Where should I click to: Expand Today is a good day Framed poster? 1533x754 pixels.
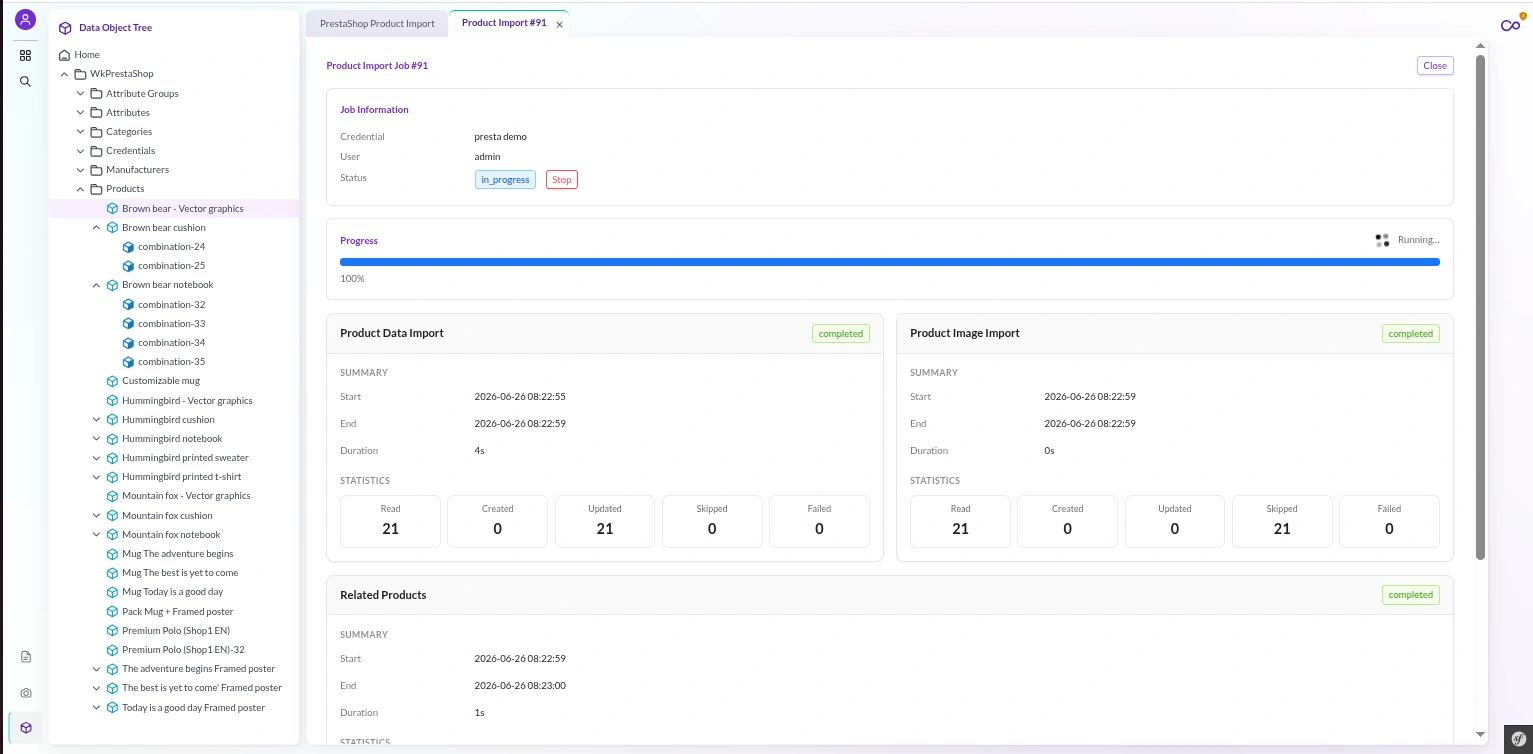point(97,708)
